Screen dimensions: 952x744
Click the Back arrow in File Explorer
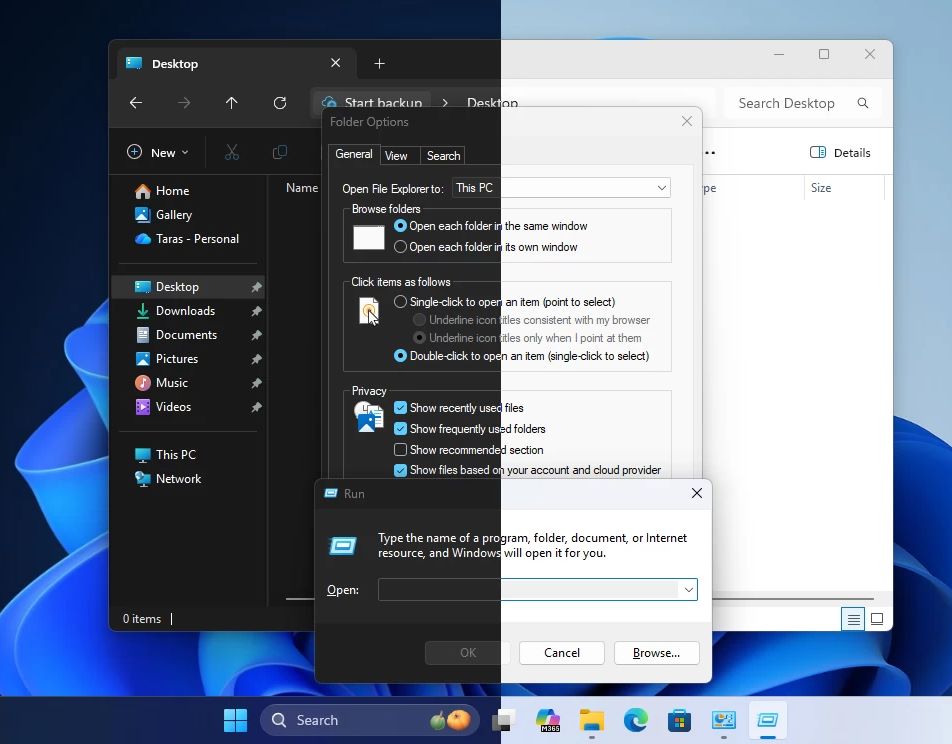tap(136, 103)
